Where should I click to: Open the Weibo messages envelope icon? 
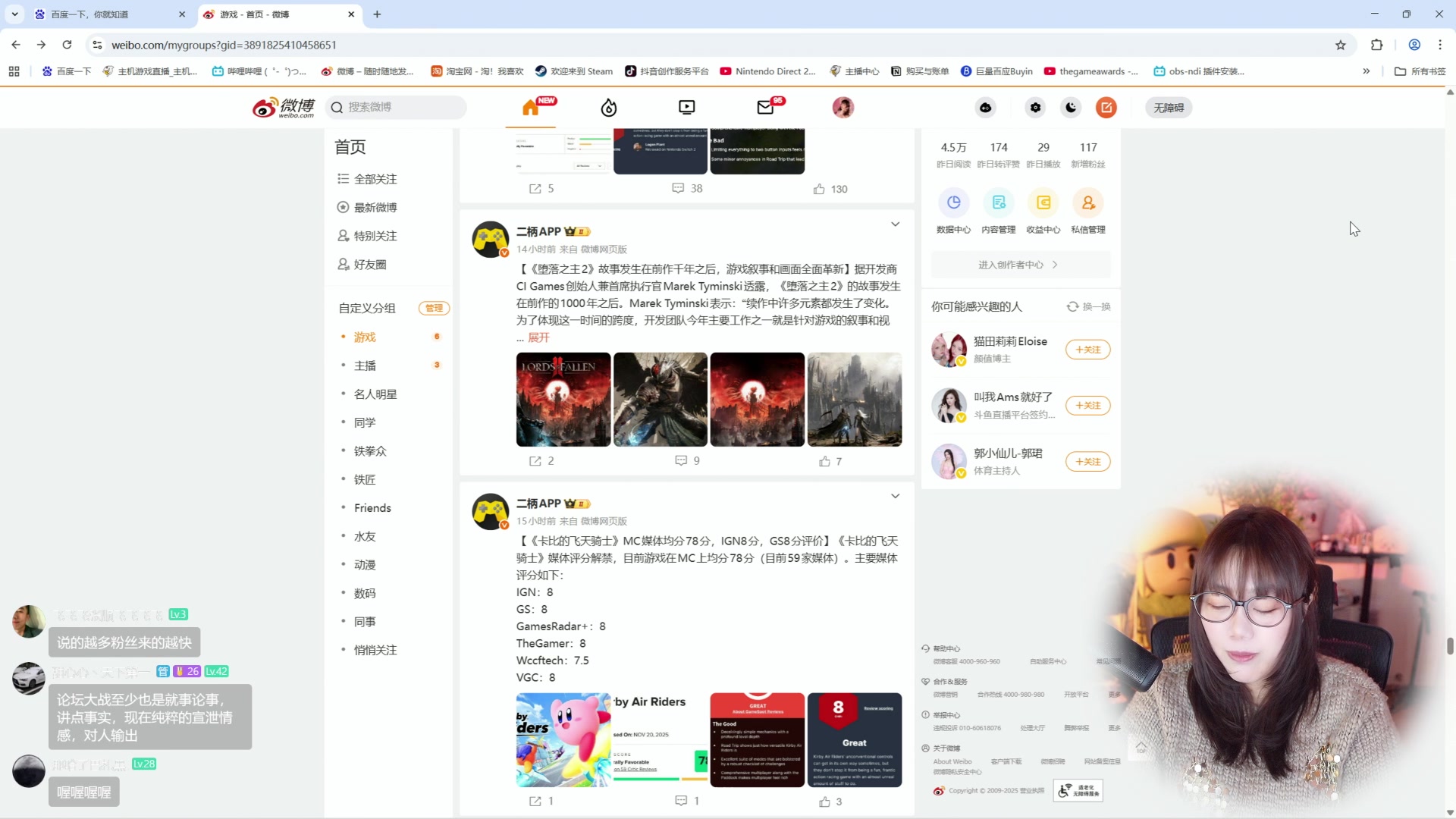pyautogui.click(x=765, y=108)
